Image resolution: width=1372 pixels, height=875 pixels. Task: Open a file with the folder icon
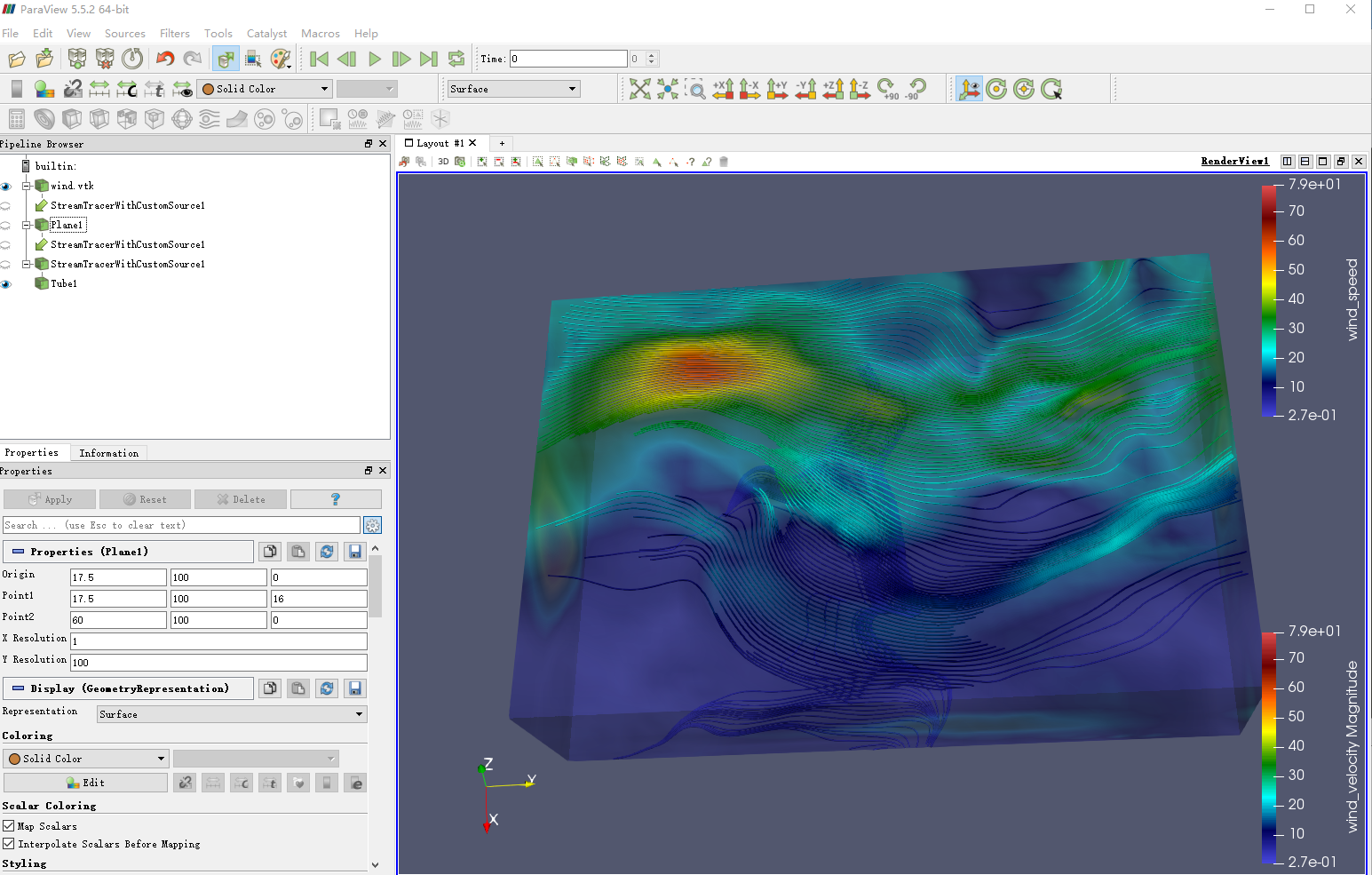point(17,60)
